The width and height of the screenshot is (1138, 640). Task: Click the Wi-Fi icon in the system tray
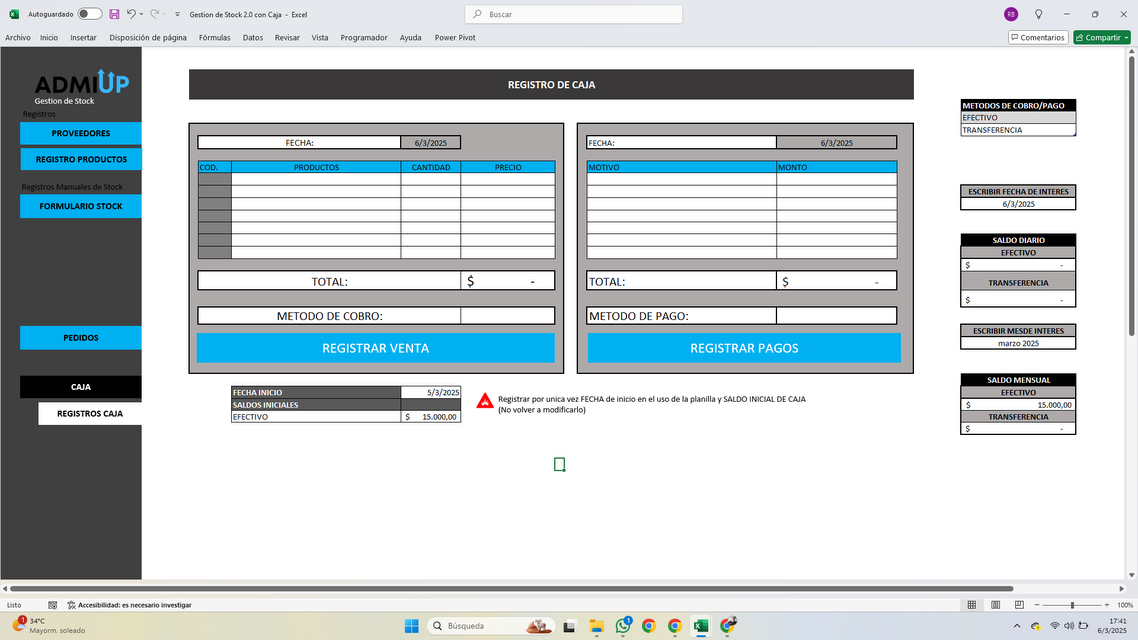[x=1055, y=625]
